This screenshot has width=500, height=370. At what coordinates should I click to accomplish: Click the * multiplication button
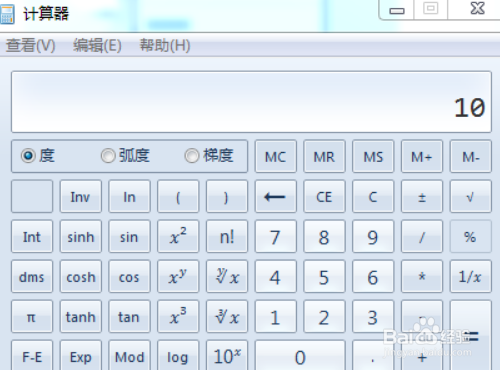(422, 277)
